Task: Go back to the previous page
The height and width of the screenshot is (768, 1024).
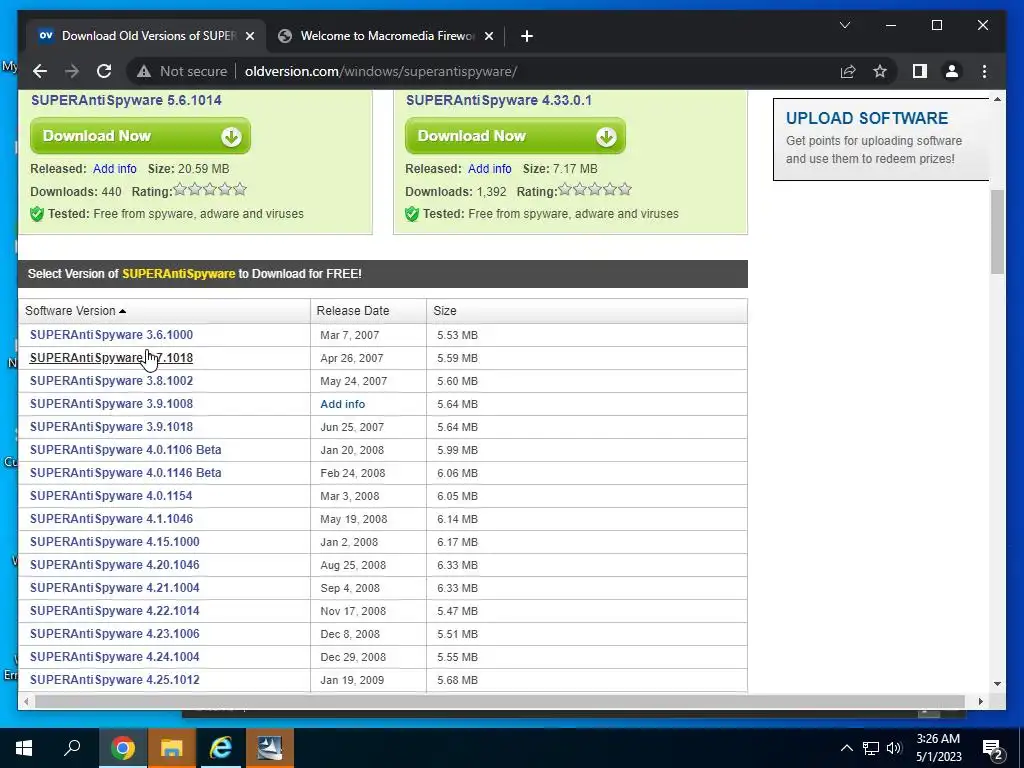Action: 40,71
